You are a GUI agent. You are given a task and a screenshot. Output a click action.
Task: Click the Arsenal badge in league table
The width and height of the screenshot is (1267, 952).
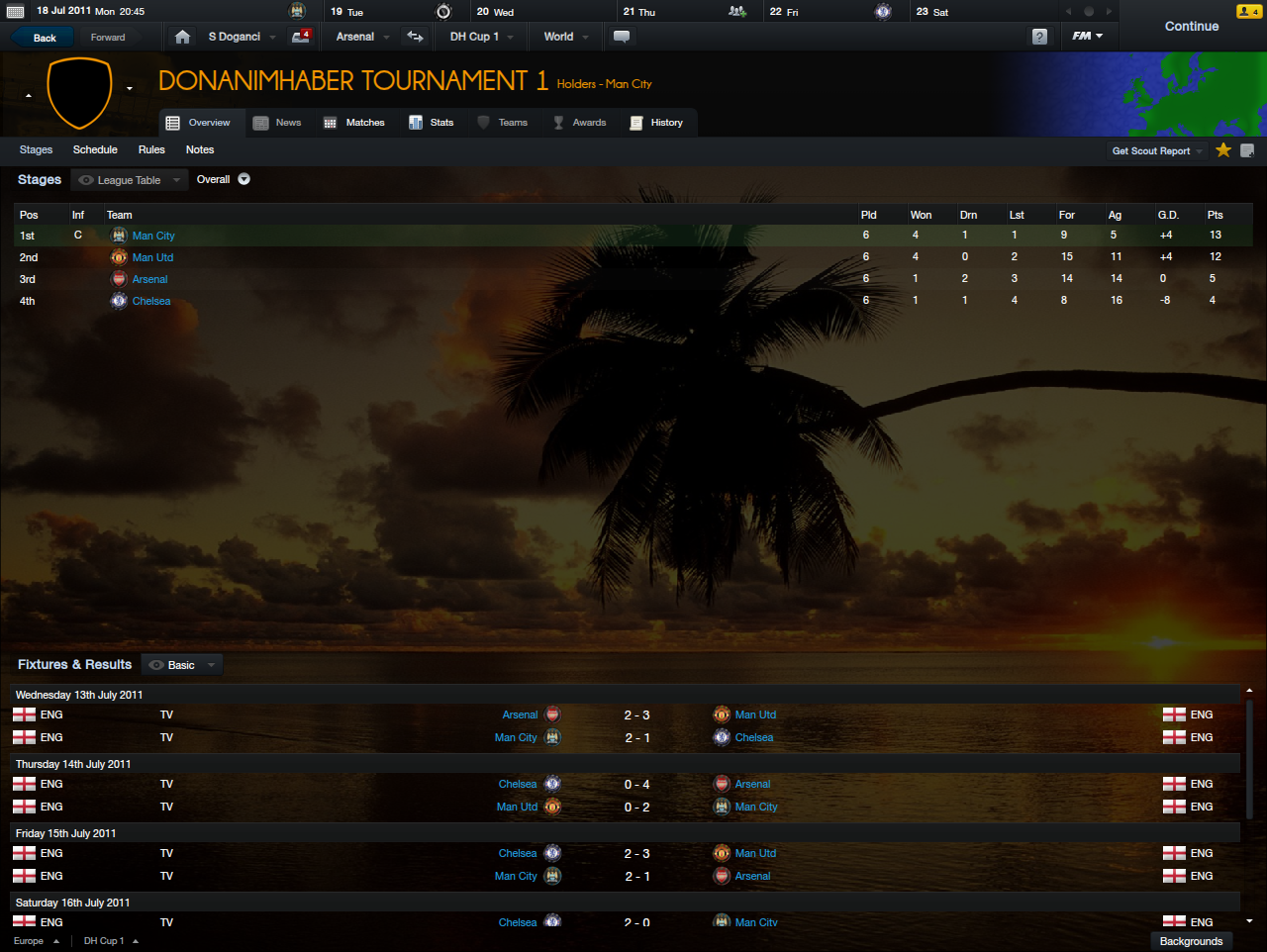click(119, 279)
